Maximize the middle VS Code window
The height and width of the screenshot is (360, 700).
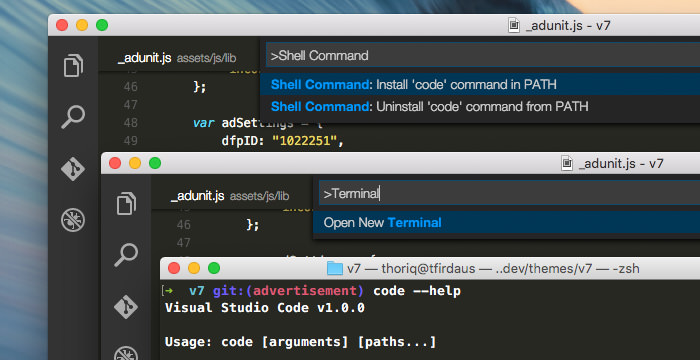tap(155, 163)
